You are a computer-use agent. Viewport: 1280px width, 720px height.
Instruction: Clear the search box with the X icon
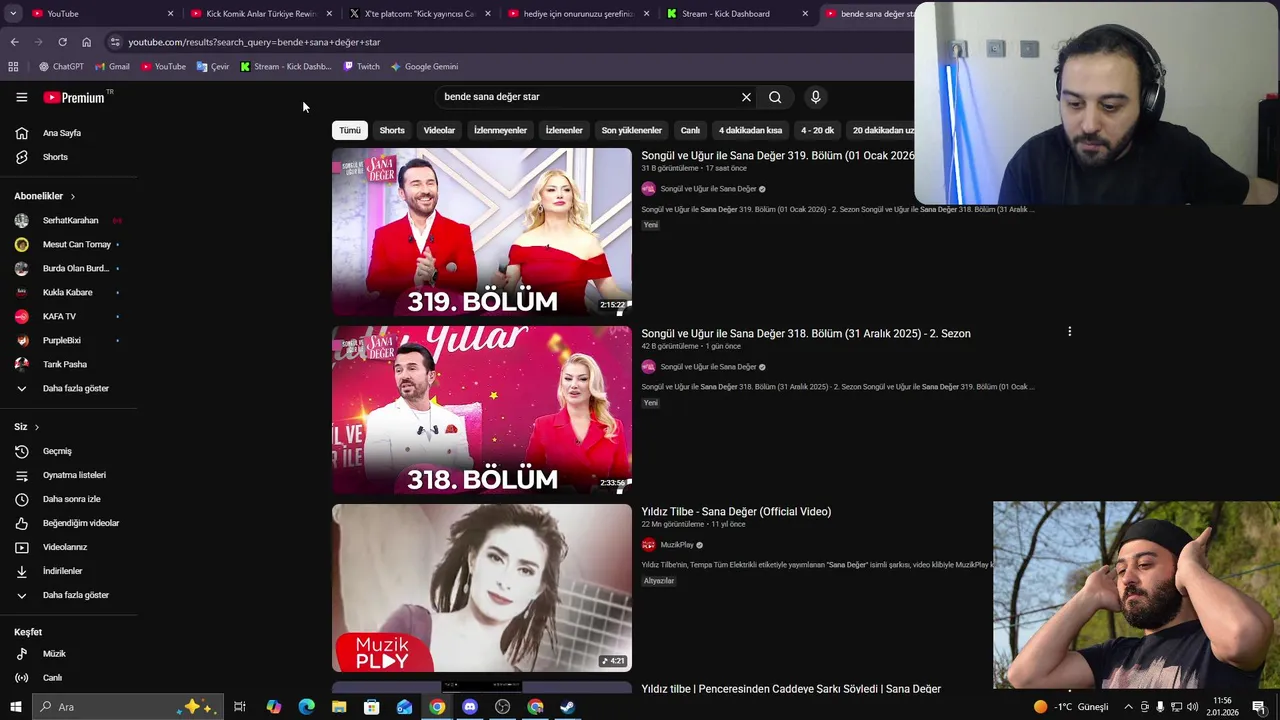[746, 97]
